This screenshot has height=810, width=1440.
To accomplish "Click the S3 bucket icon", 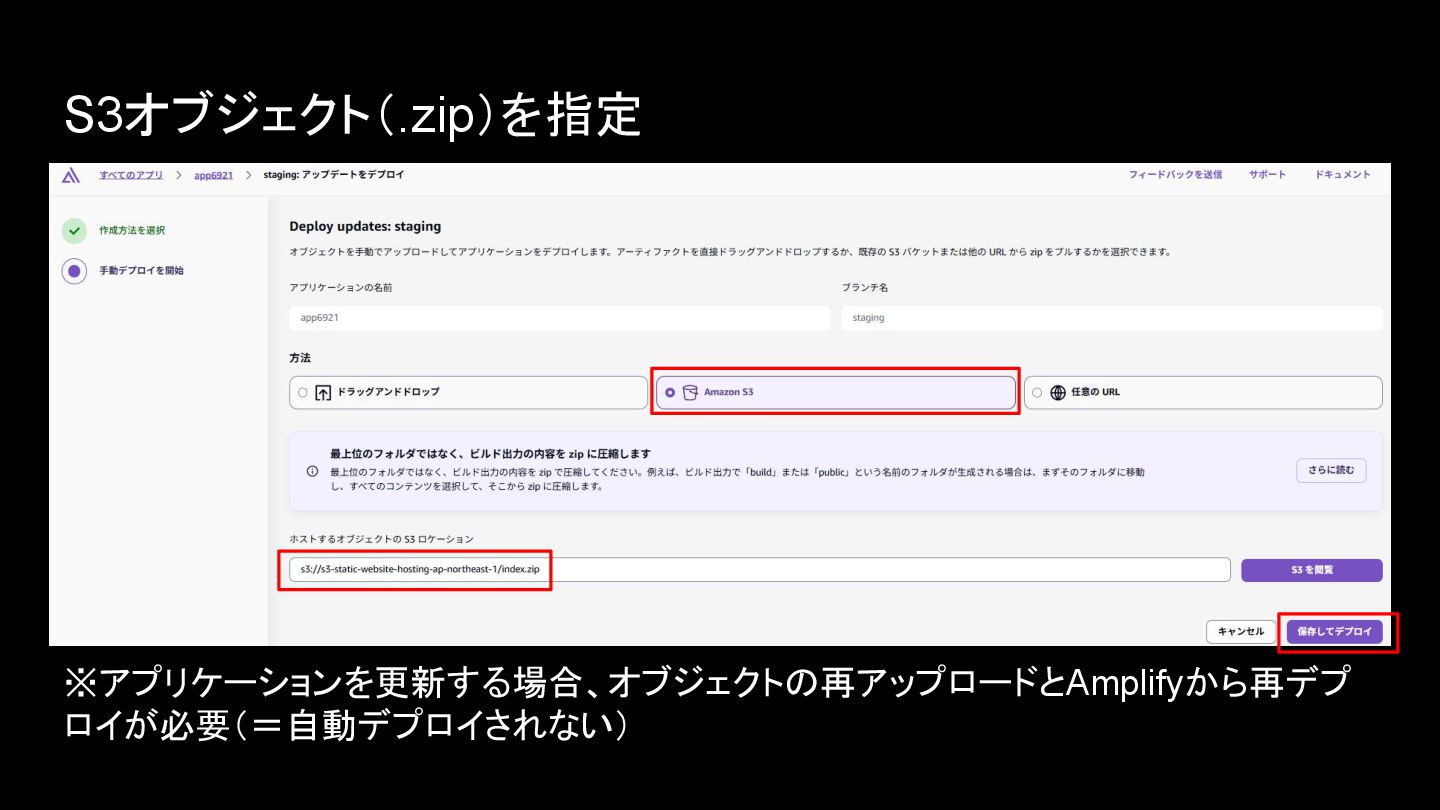I will click(x=690, y=393).
